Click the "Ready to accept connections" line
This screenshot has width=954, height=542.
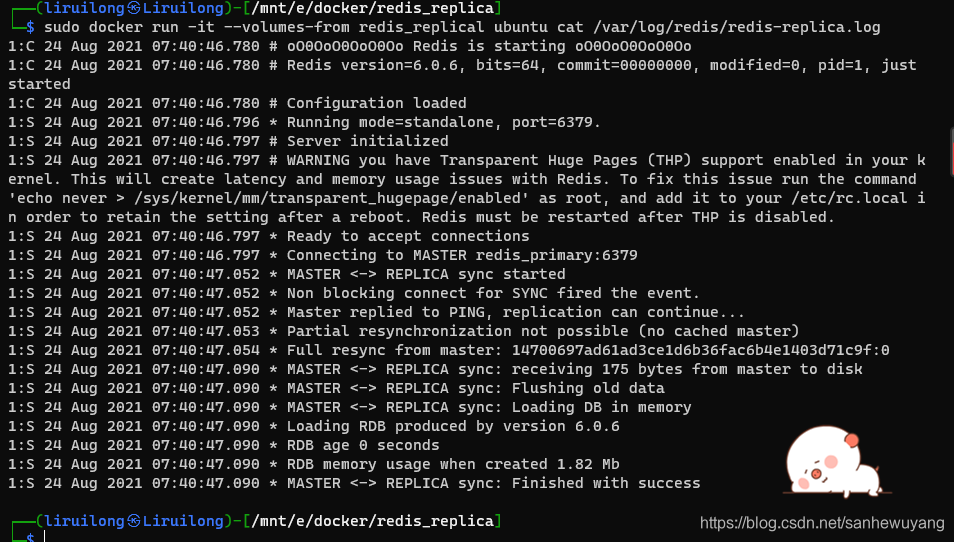(x=408, y=236)
